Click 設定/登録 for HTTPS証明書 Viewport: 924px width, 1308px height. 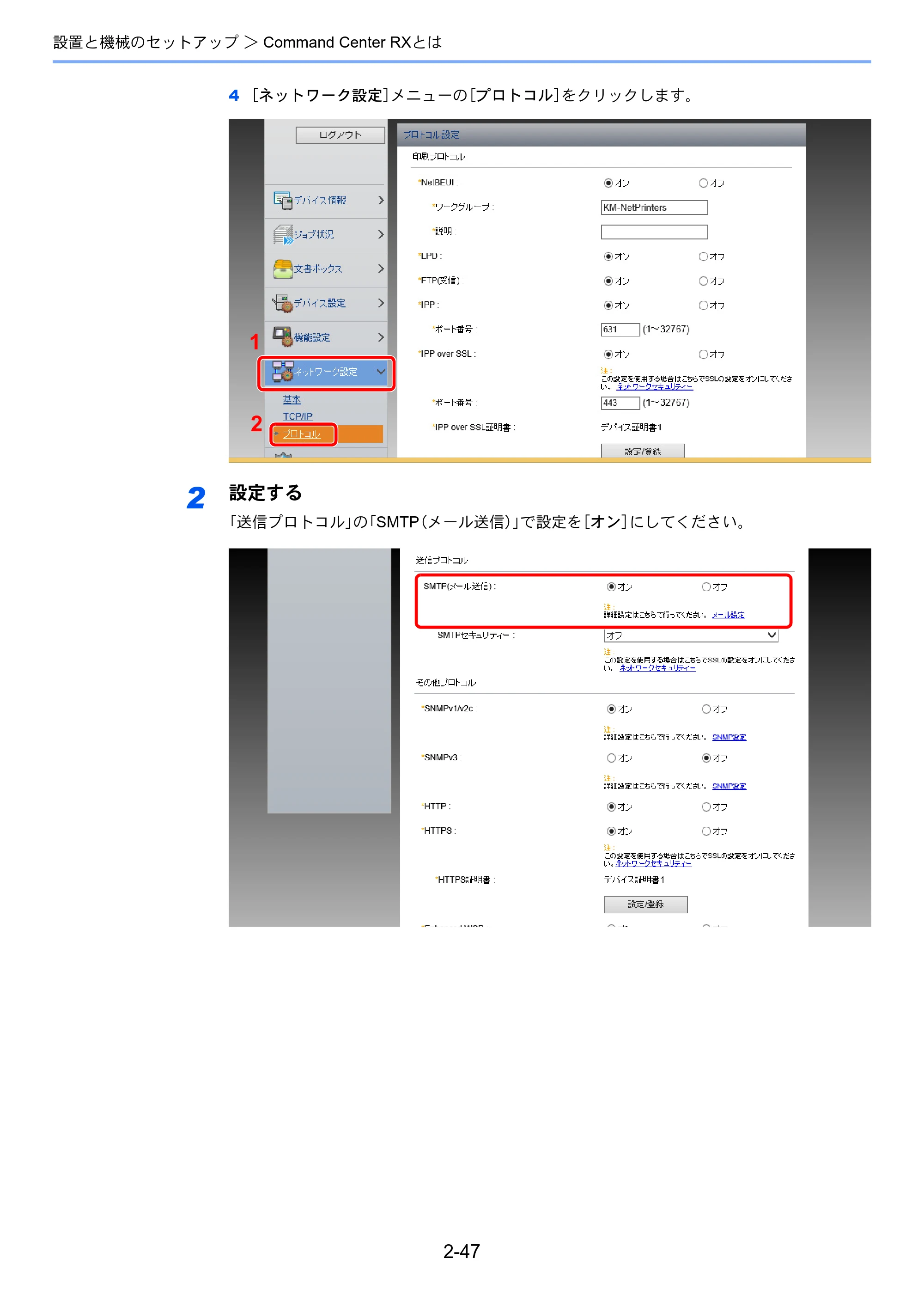(645, 904)
